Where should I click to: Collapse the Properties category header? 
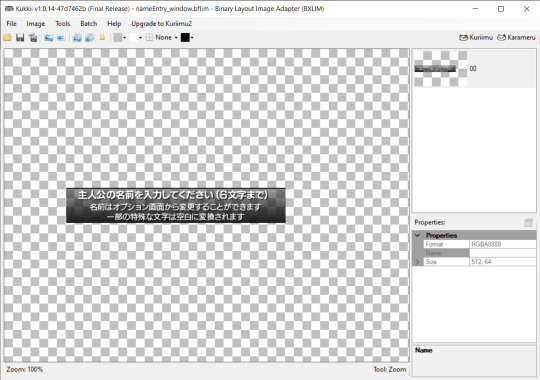418,235
